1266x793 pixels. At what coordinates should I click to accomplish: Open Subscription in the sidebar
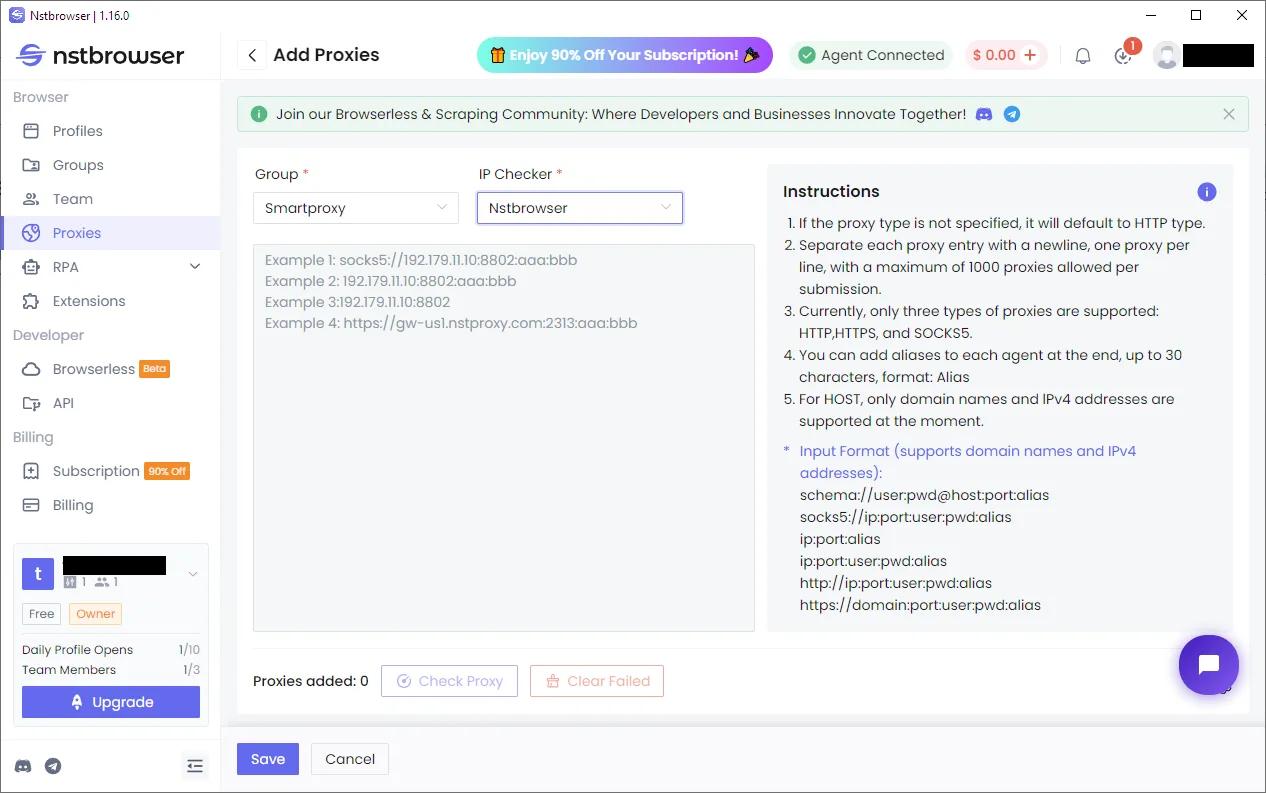click(x=110, y=471)
